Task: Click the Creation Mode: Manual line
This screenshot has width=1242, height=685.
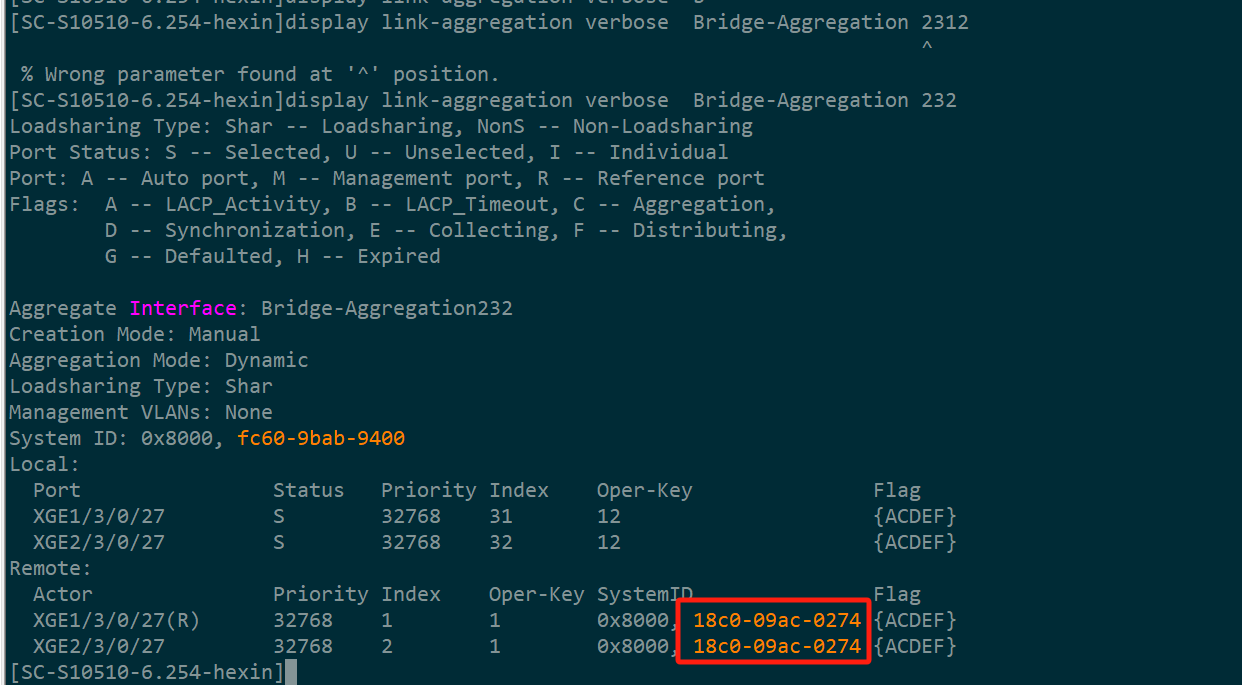Action: [x=135, y=334]
